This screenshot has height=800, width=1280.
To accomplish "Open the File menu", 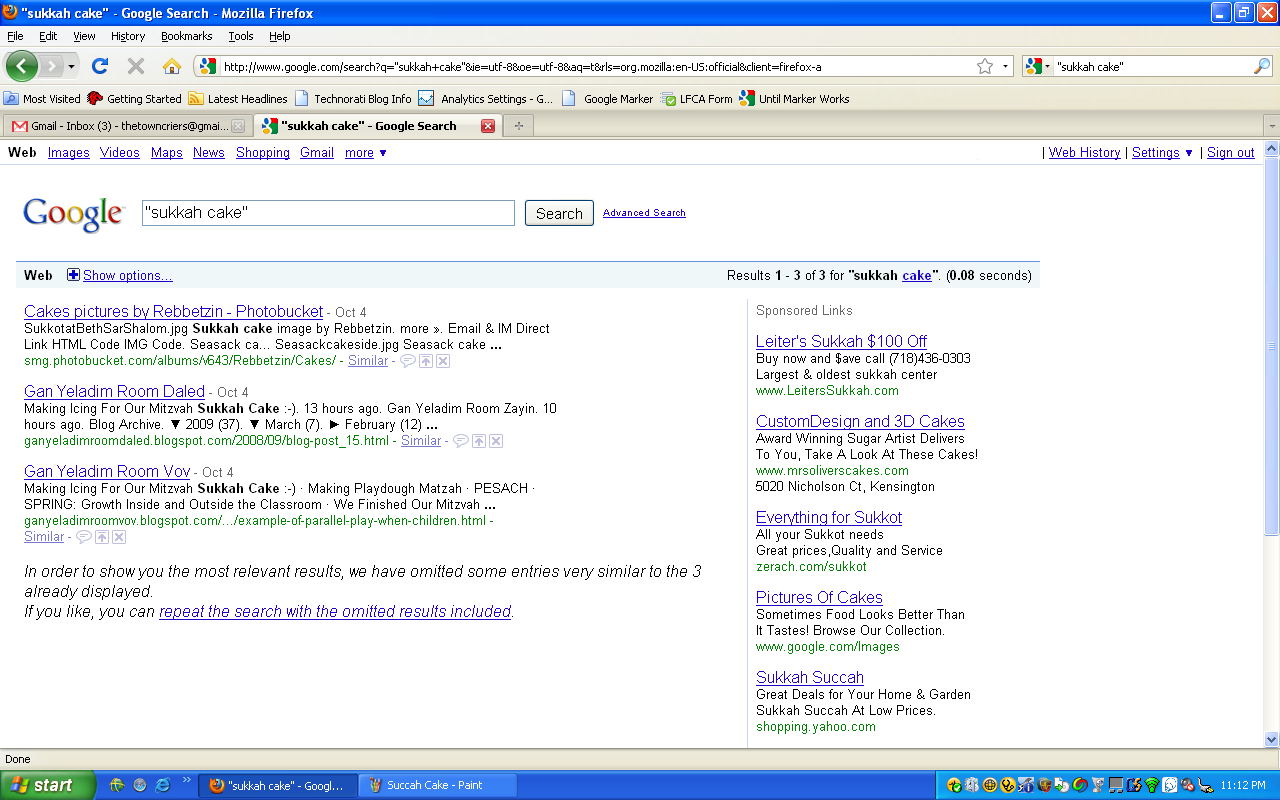I will pyautogui.click(x=15, y=36).
